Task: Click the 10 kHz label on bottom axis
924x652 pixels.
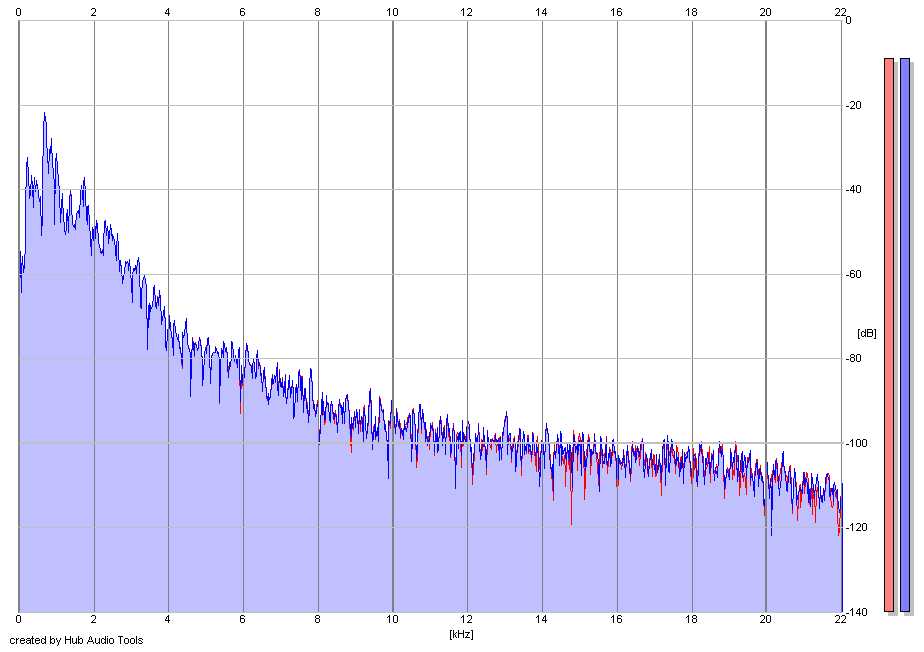Action: [x=392, y=620]
